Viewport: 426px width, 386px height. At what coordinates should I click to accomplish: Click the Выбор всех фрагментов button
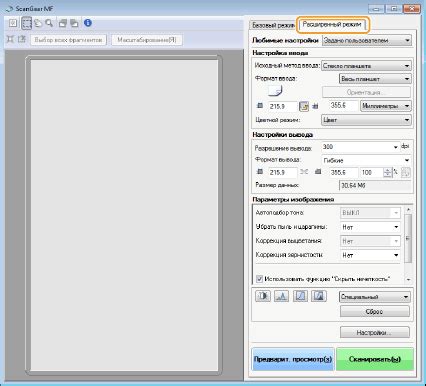pyautogui.click(x=69, y=40)
